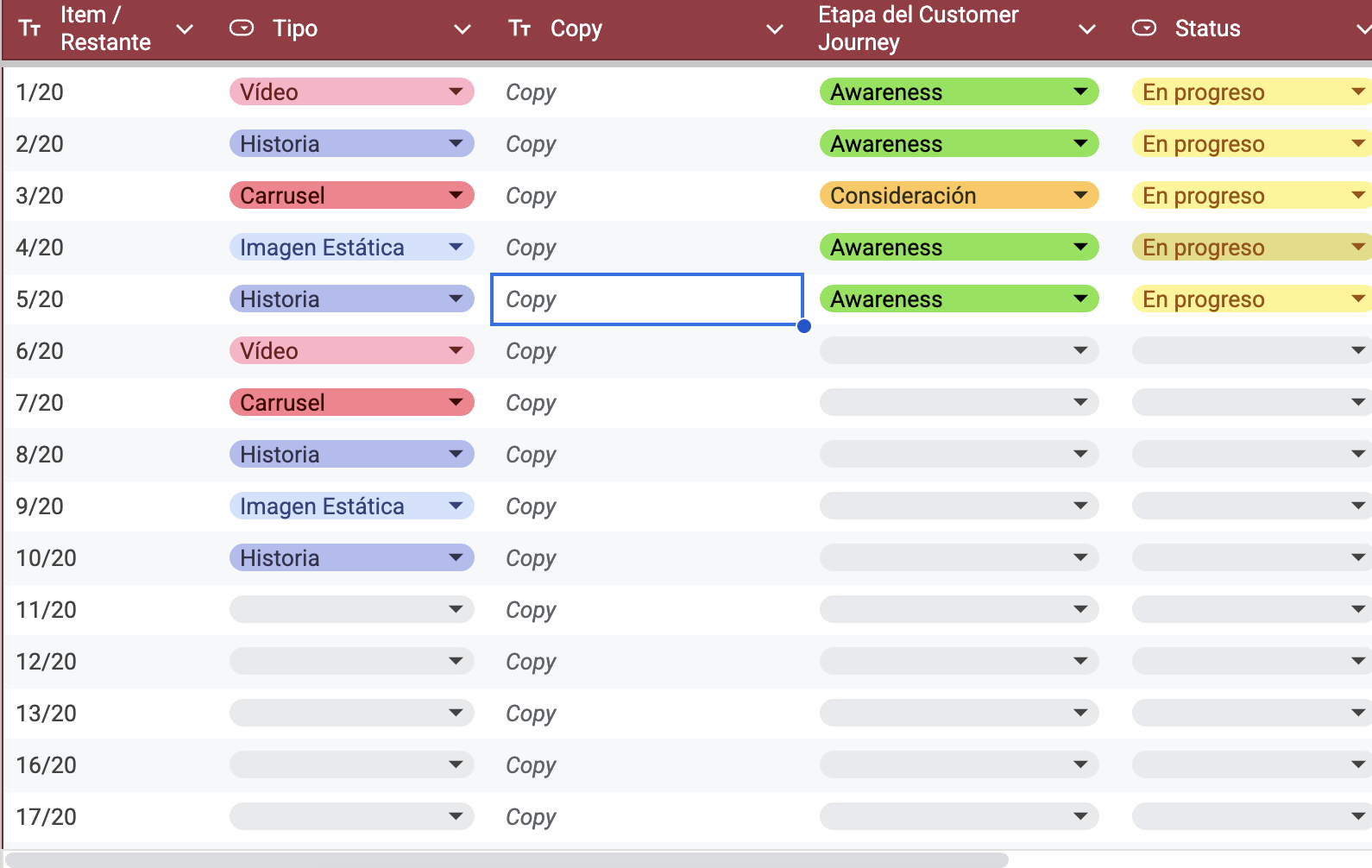Click the selected Copy cell in row 5/20
This screenshot has height=868, width=1372.
coord(647,299)
